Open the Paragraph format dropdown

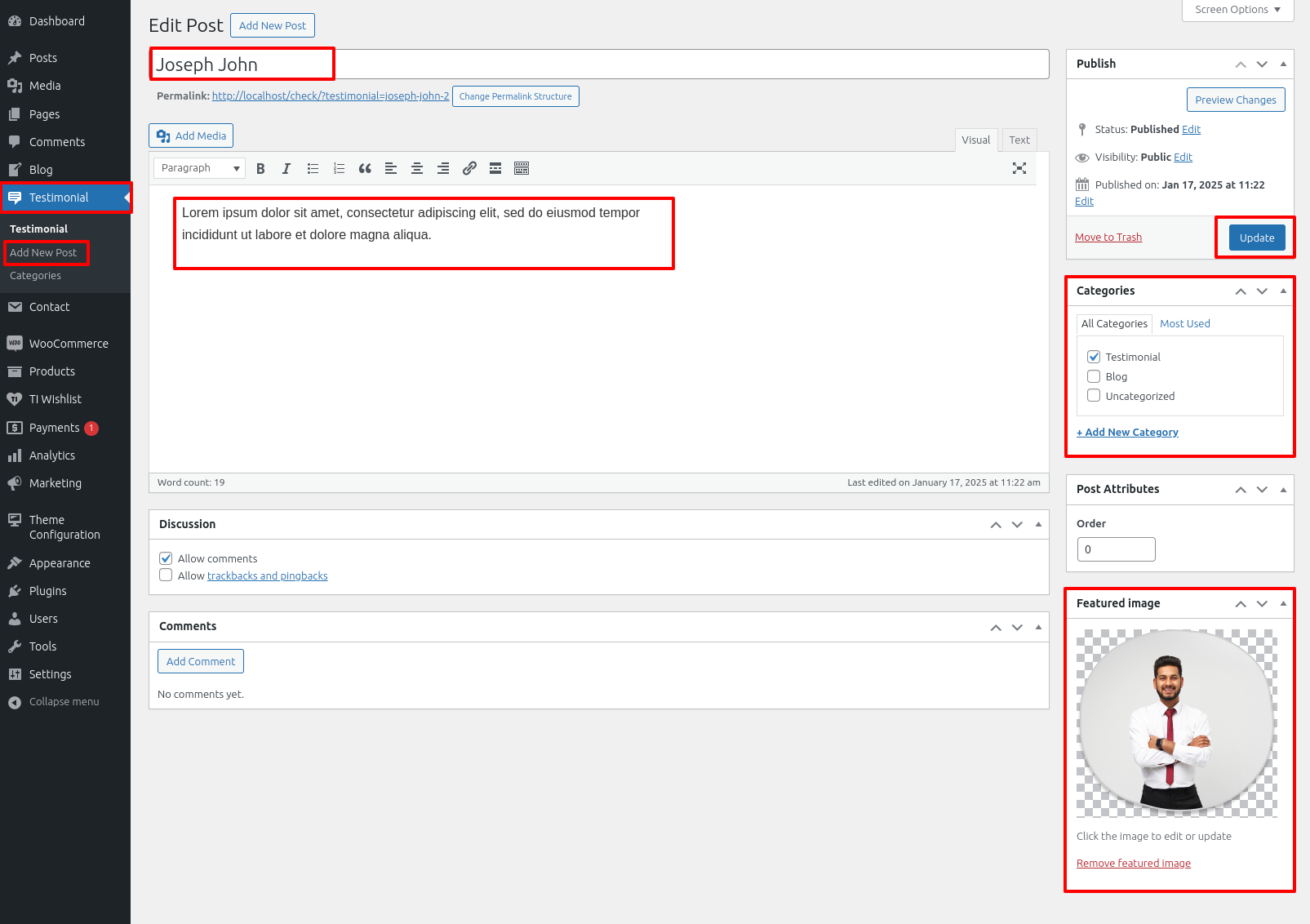click(199, 168)
